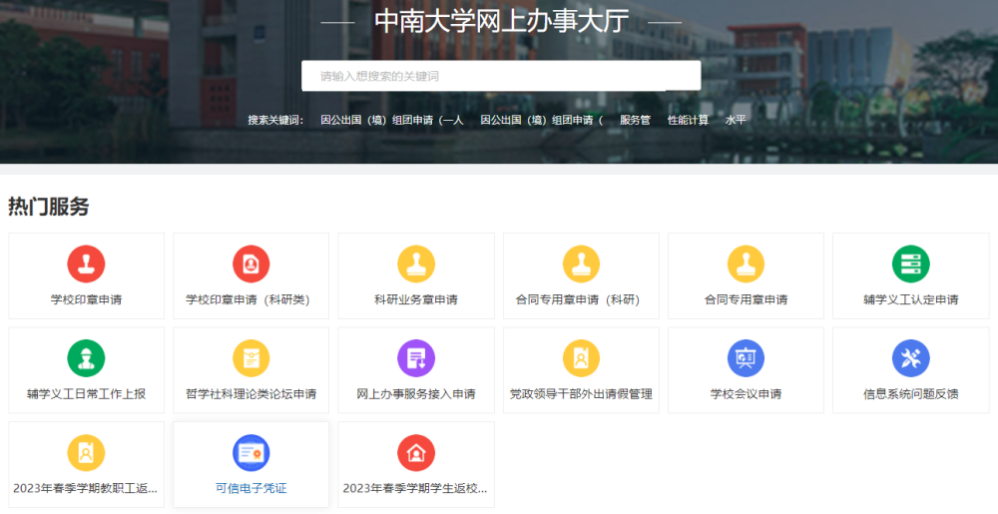
Task: Open the green worker icon for 辅学义工日常工作上报
Action: tap(86, 358)
